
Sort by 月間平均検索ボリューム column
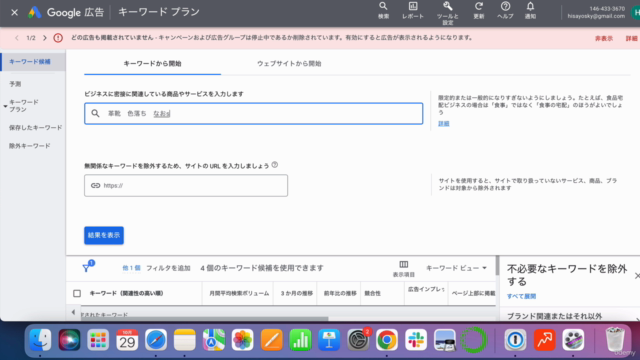click(239, 293)
